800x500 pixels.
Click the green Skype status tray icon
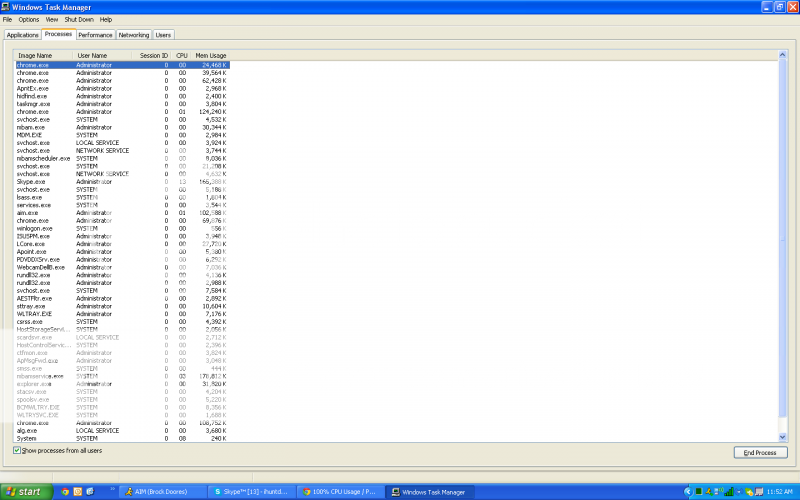point(748,492)
